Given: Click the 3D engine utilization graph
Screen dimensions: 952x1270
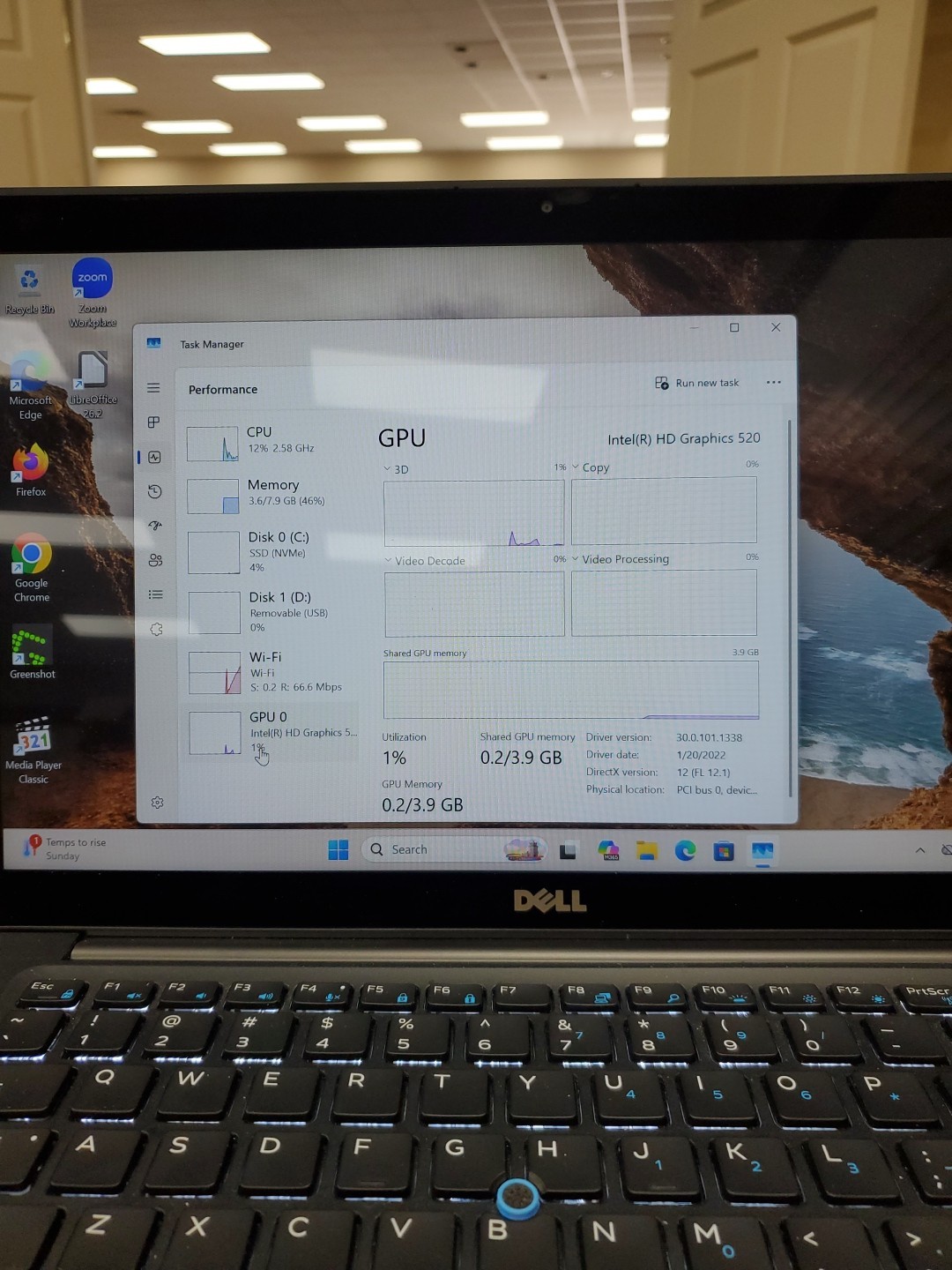Looking at the screenshot, I should (x=474, y=513).
